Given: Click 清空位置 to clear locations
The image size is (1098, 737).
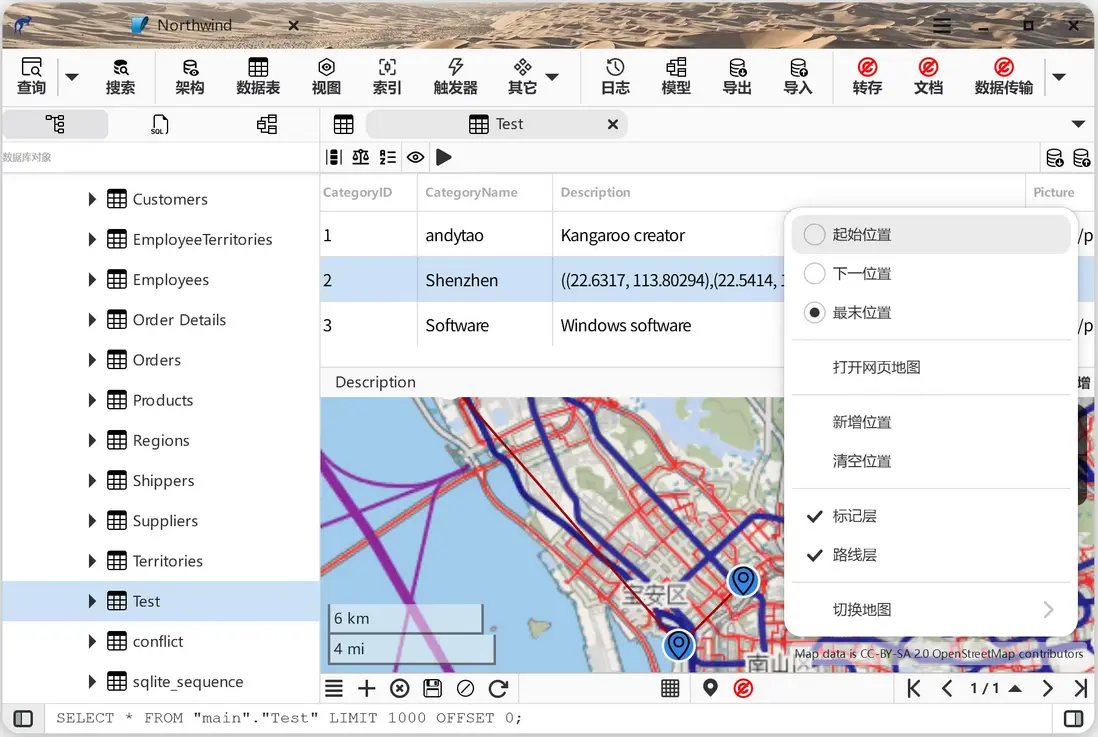Looking at the screenshot, I should [862, 461].
